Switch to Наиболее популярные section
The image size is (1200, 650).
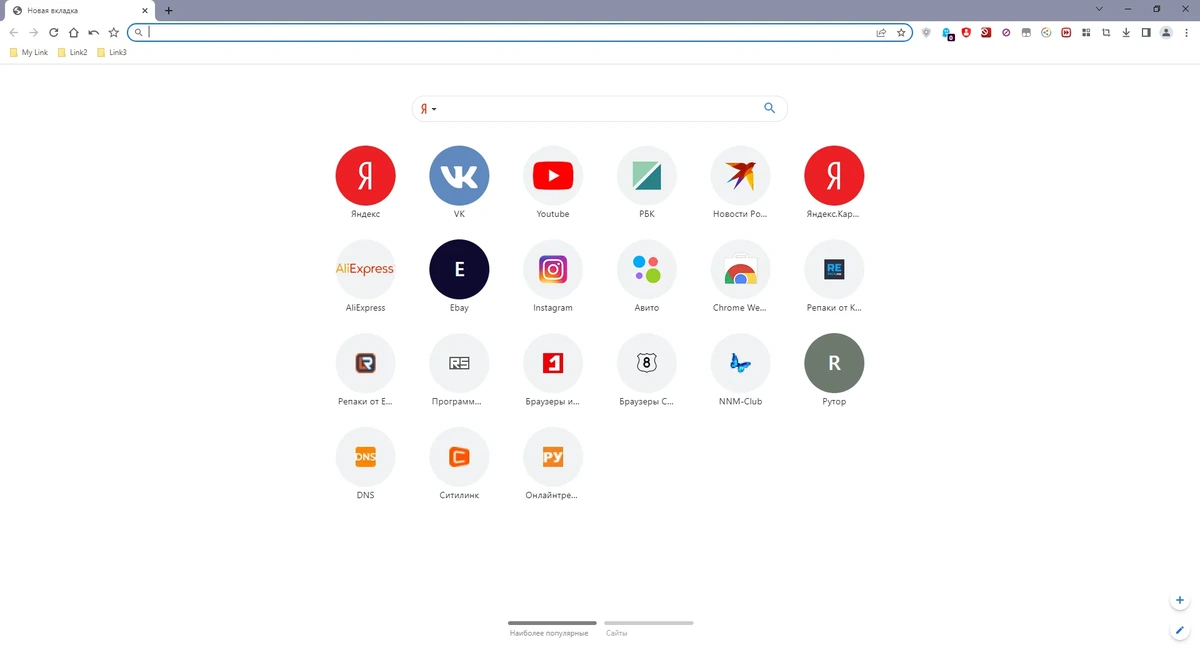coord(552,628)
